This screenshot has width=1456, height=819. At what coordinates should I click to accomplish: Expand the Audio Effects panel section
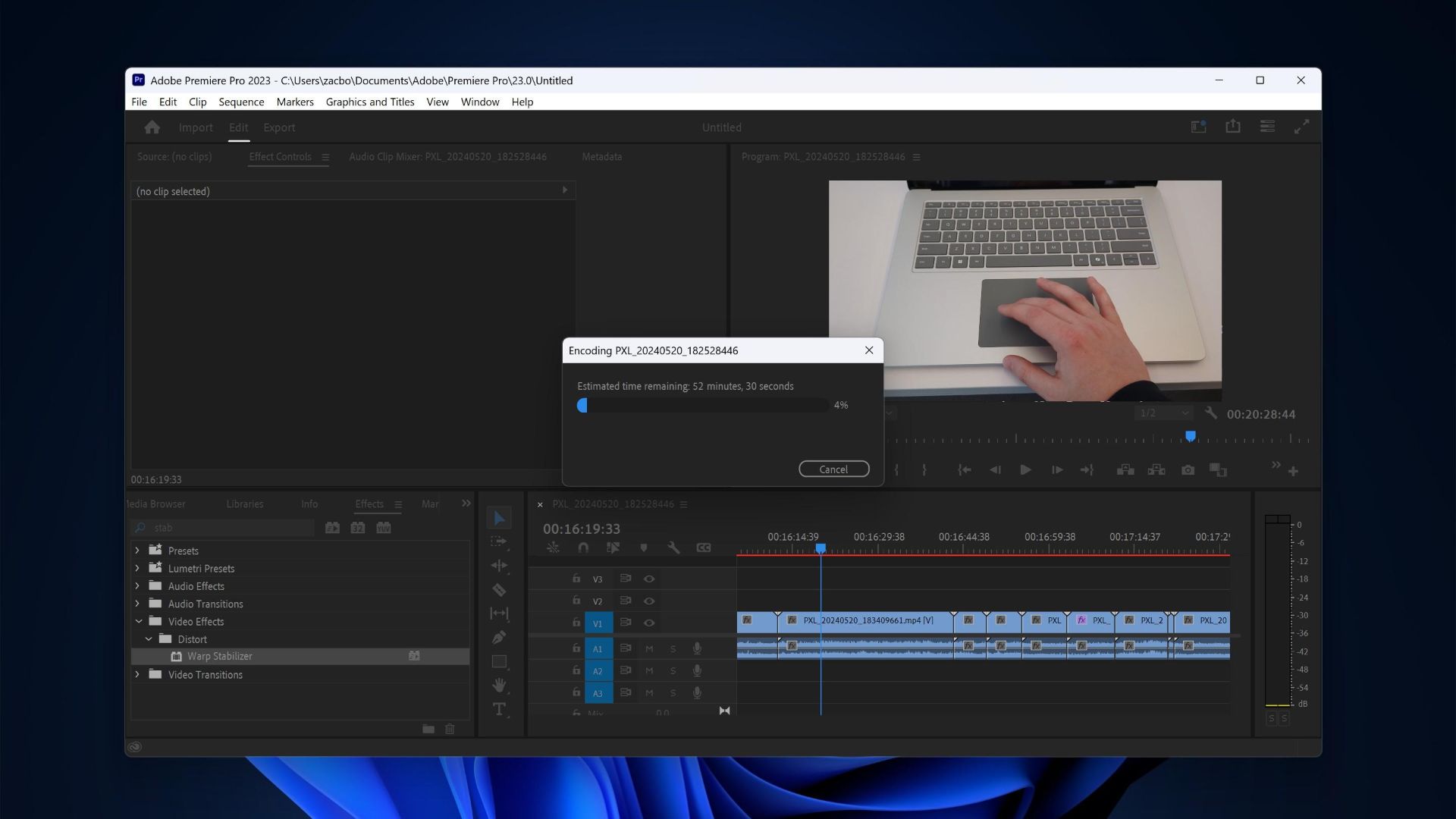[137, 585]
